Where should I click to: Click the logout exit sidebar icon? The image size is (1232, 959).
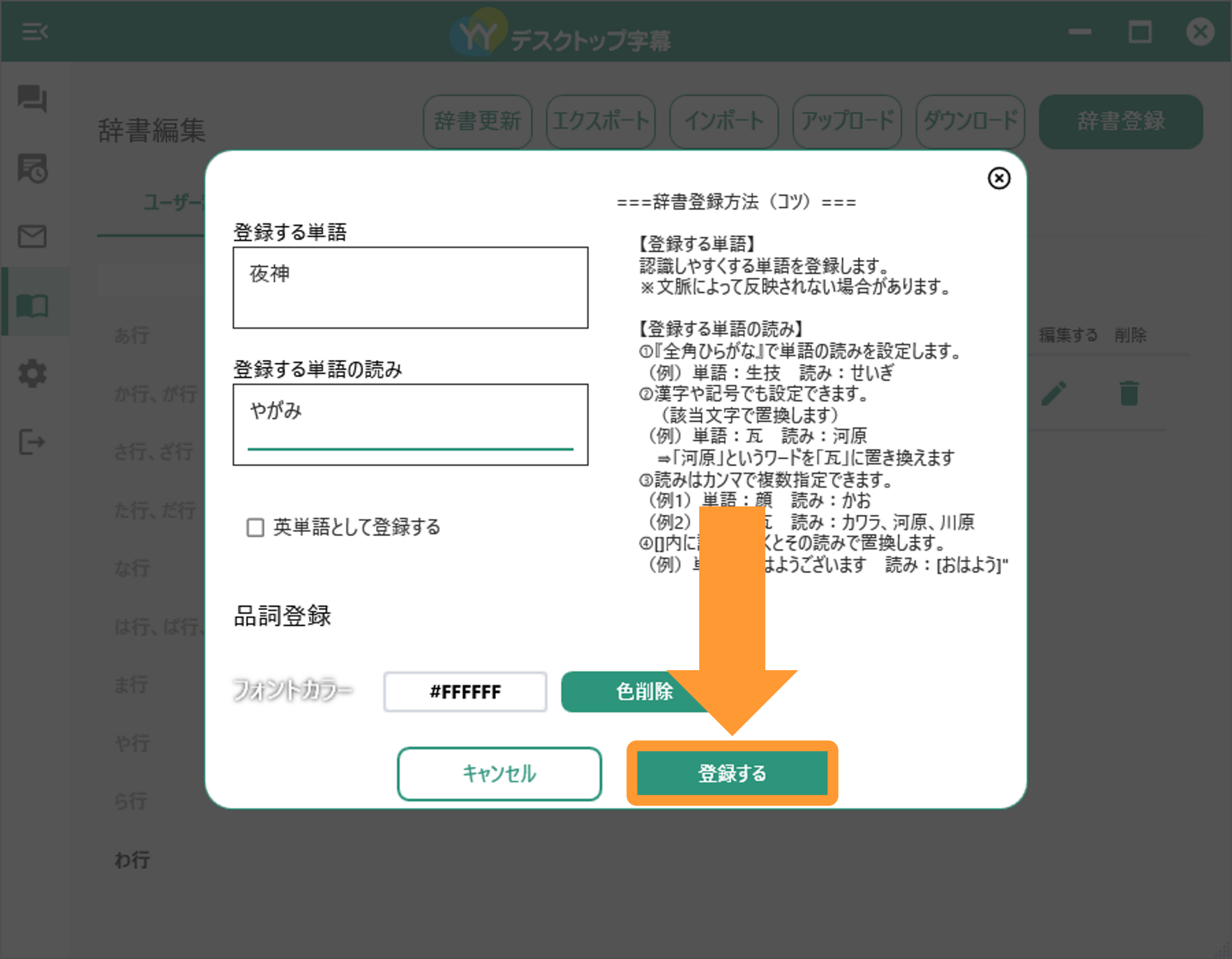pyautogui.click(x=32, y=442)
